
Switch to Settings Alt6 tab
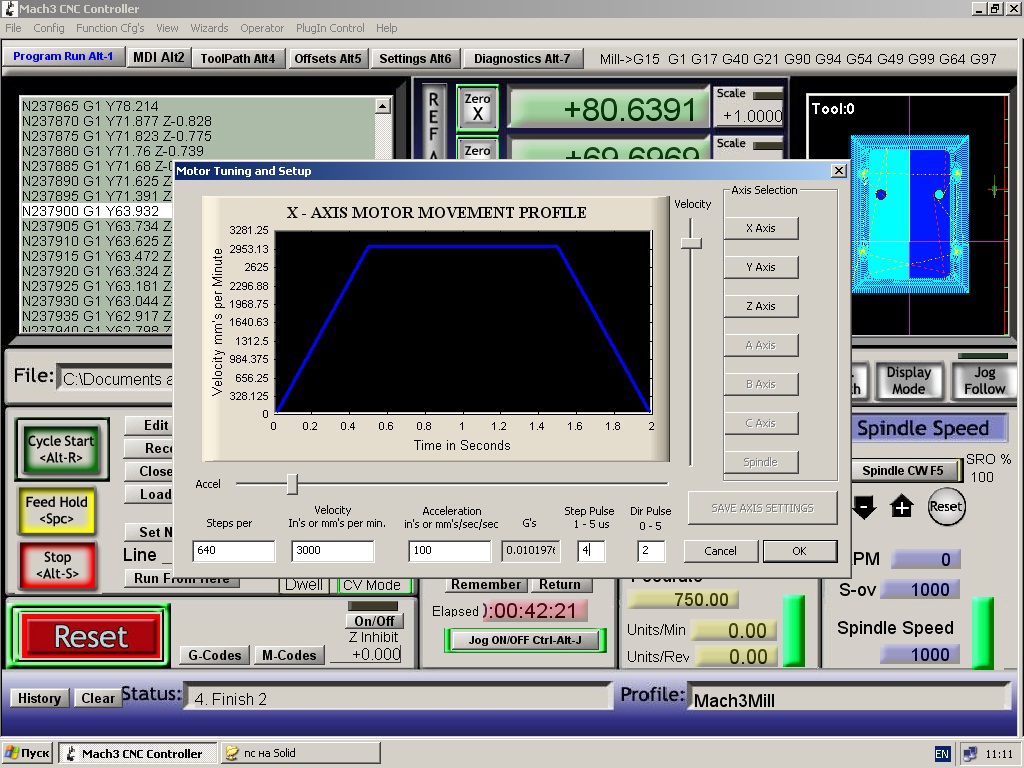(x=415, y=58)
